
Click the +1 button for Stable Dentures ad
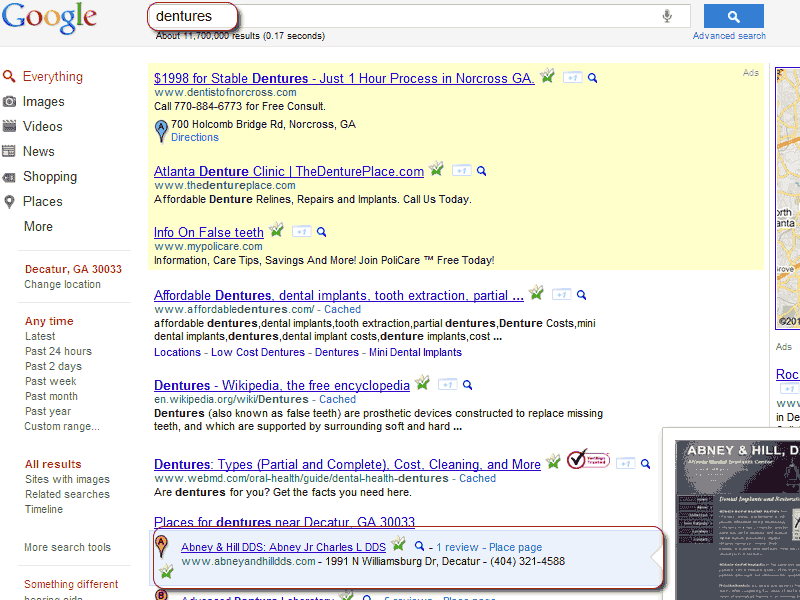[x=572, y=78]
